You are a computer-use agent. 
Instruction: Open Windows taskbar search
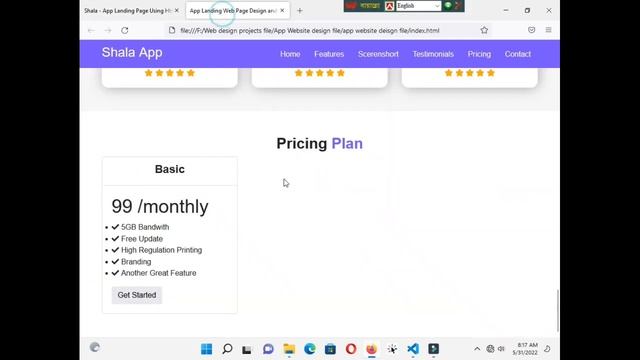227,349
